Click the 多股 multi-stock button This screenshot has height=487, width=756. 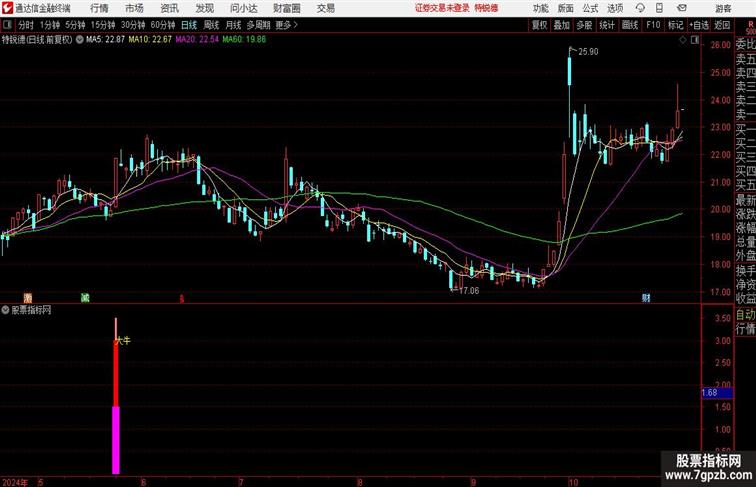click(584, 25)
